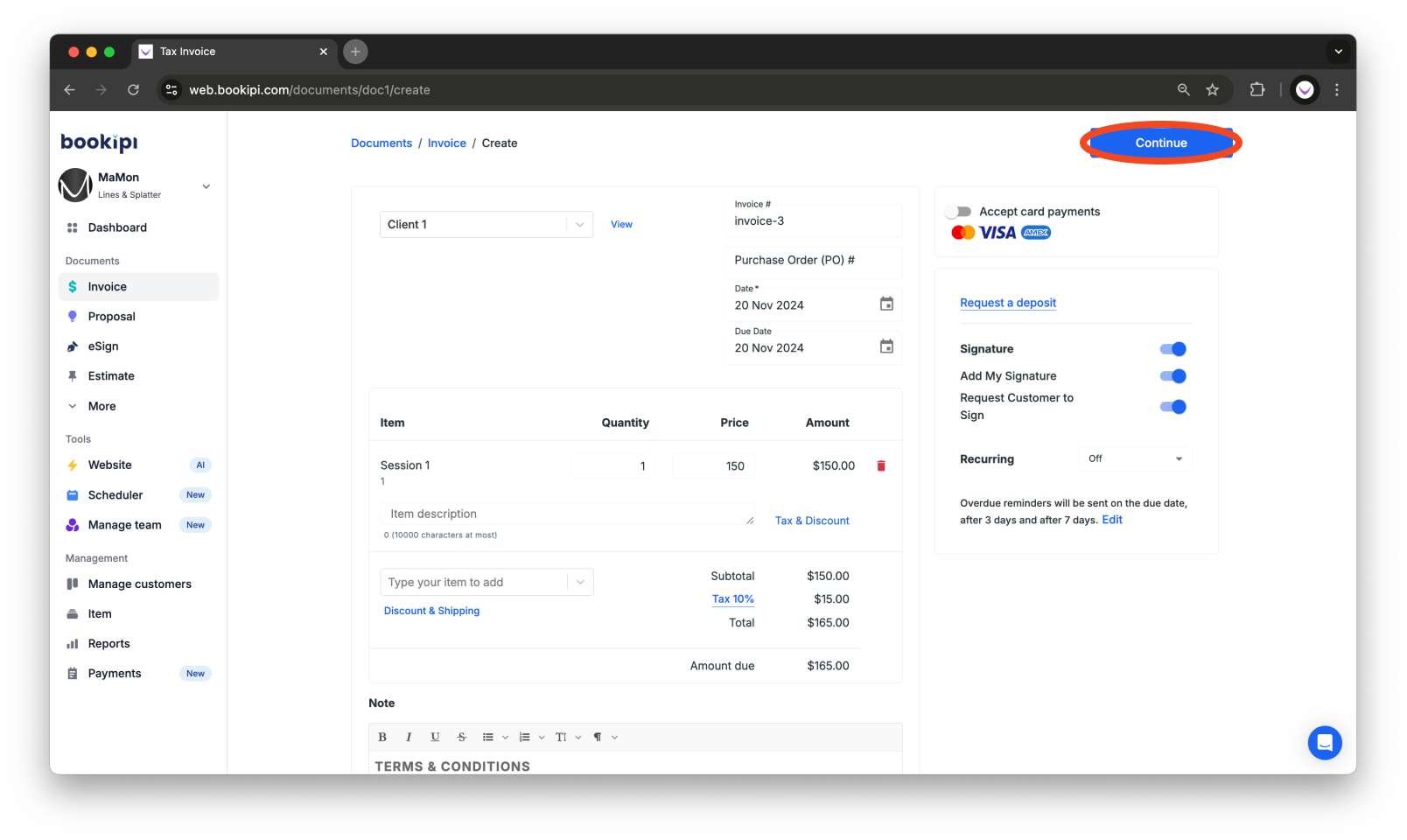
Task: Delete the Session 1 line item
Action: (x=880, y=465)
